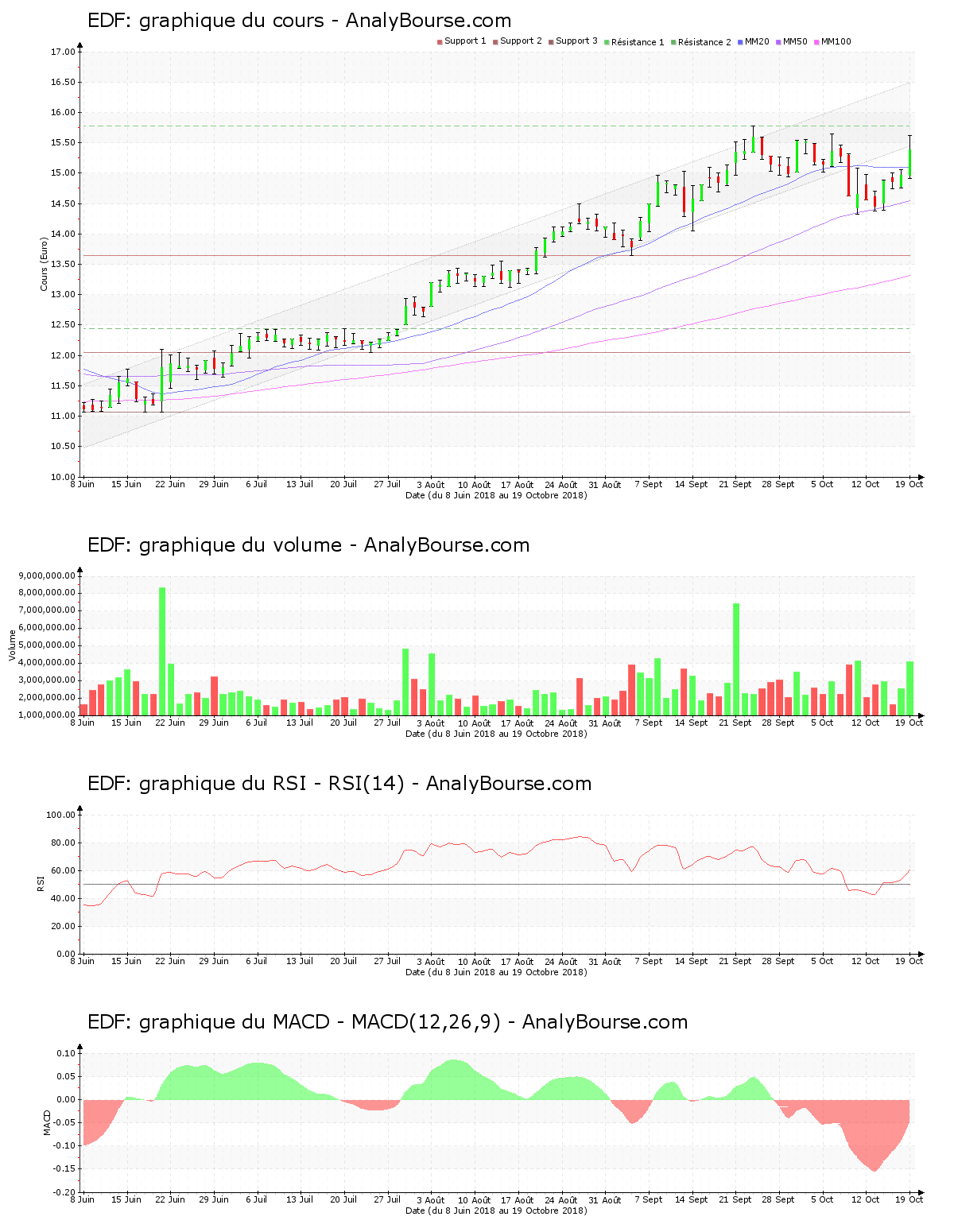Select the Résistance 2 legend label
The height and width of the screenshot is (1232, 954).
(x=704, y=42)
